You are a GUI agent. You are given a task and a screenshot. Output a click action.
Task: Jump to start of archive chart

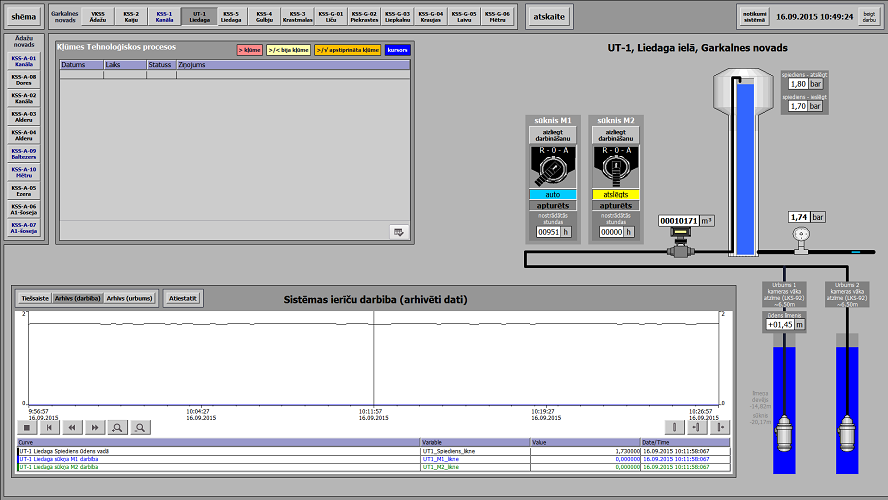[49, 427]
